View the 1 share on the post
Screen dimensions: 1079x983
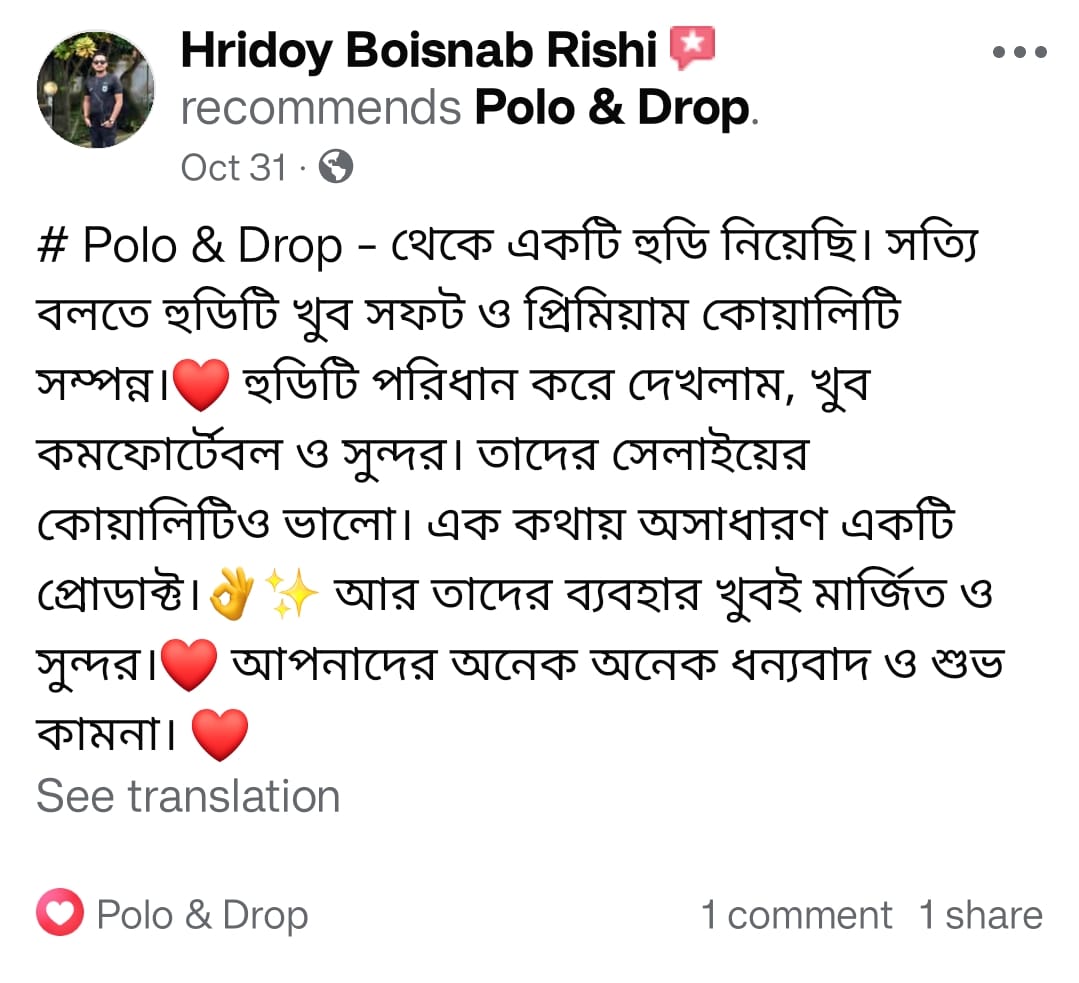coord(980,915)
